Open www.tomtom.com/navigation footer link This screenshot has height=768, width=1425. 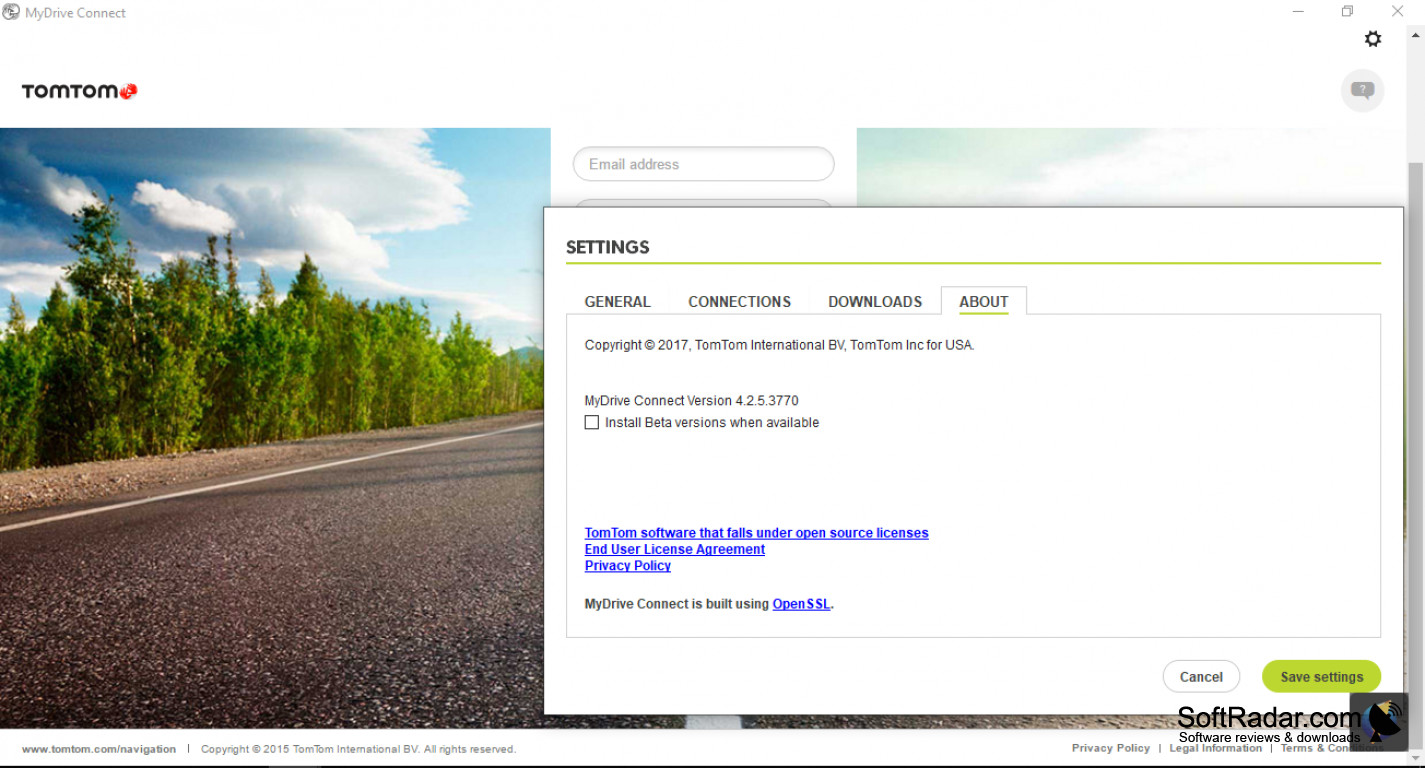(x=99, y=749)
